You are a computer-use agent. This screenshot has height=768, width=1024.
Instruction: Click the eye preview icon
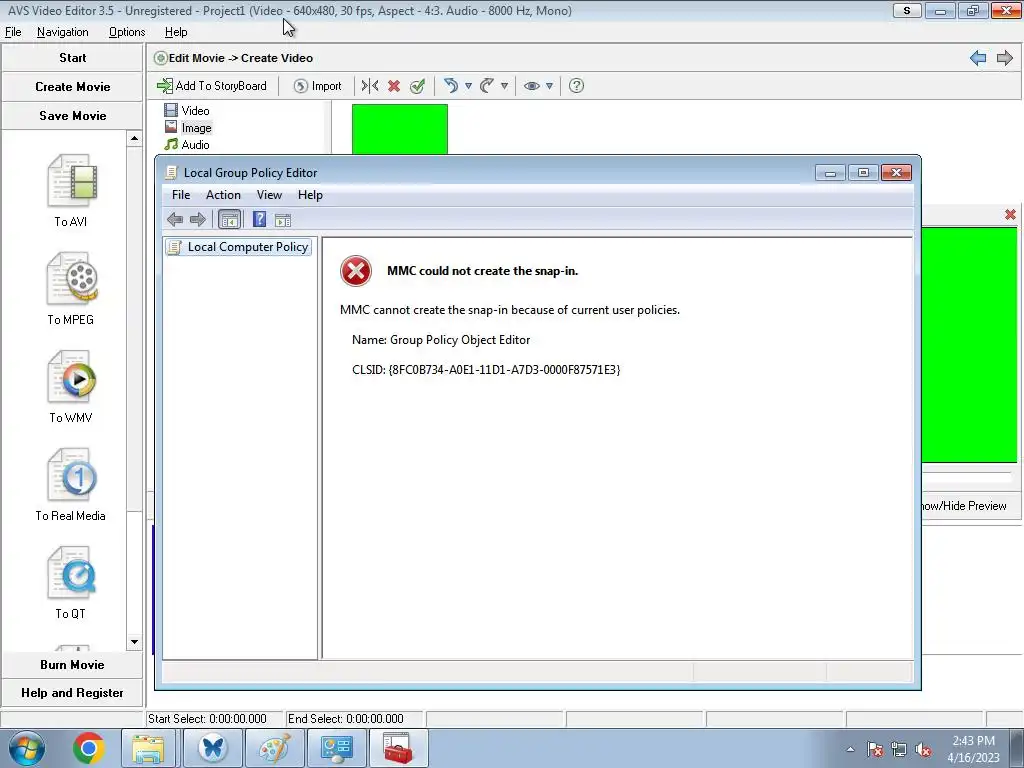[532, 86]
